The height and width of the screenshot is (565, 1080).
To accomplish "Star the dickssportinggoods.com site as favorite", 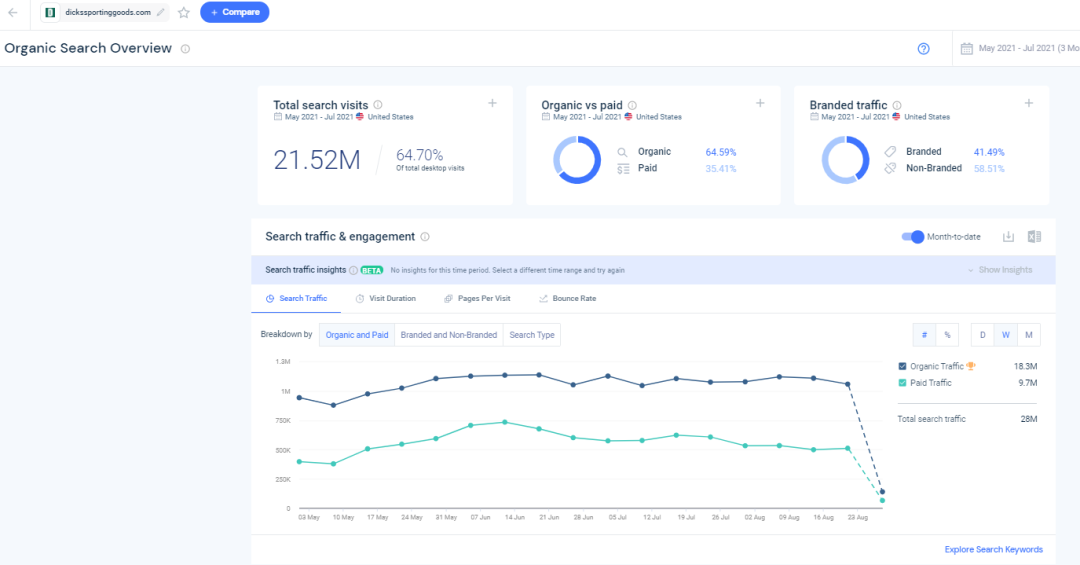I will 184,13.
